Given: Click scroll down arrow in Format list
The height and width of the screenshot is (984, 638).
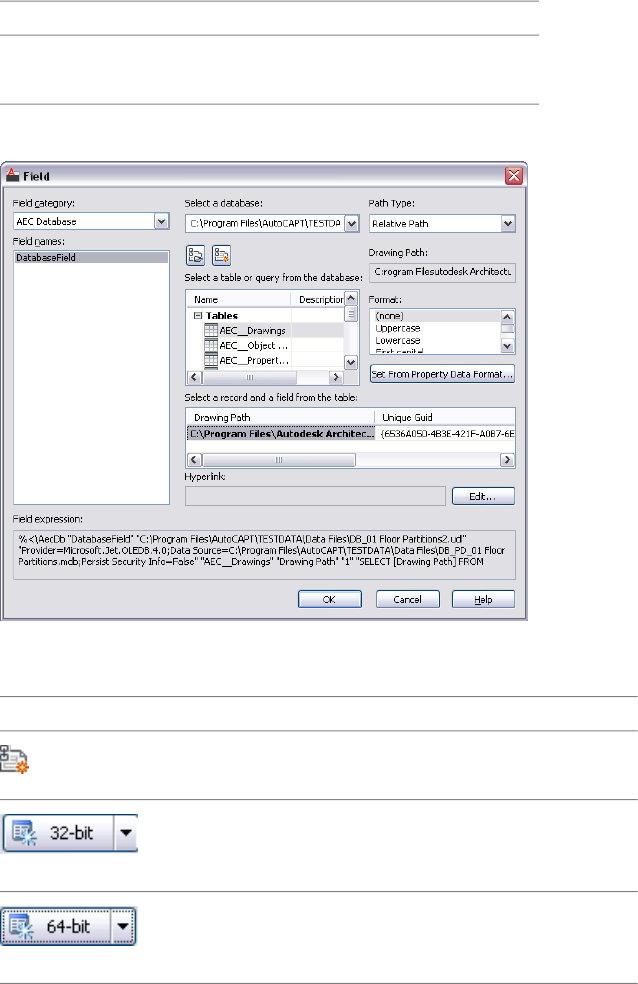Looking at the screenshot, I should point(508,346).
